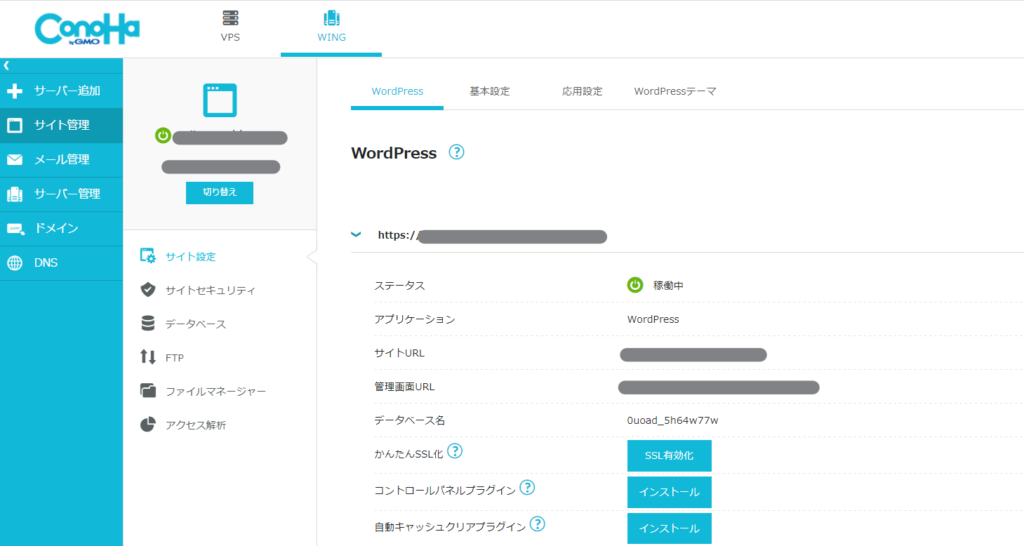The image size is (1024, 546).
Task: Open サイト設定 submenu item
Action: pyautogui.click(x=190, y=257)
